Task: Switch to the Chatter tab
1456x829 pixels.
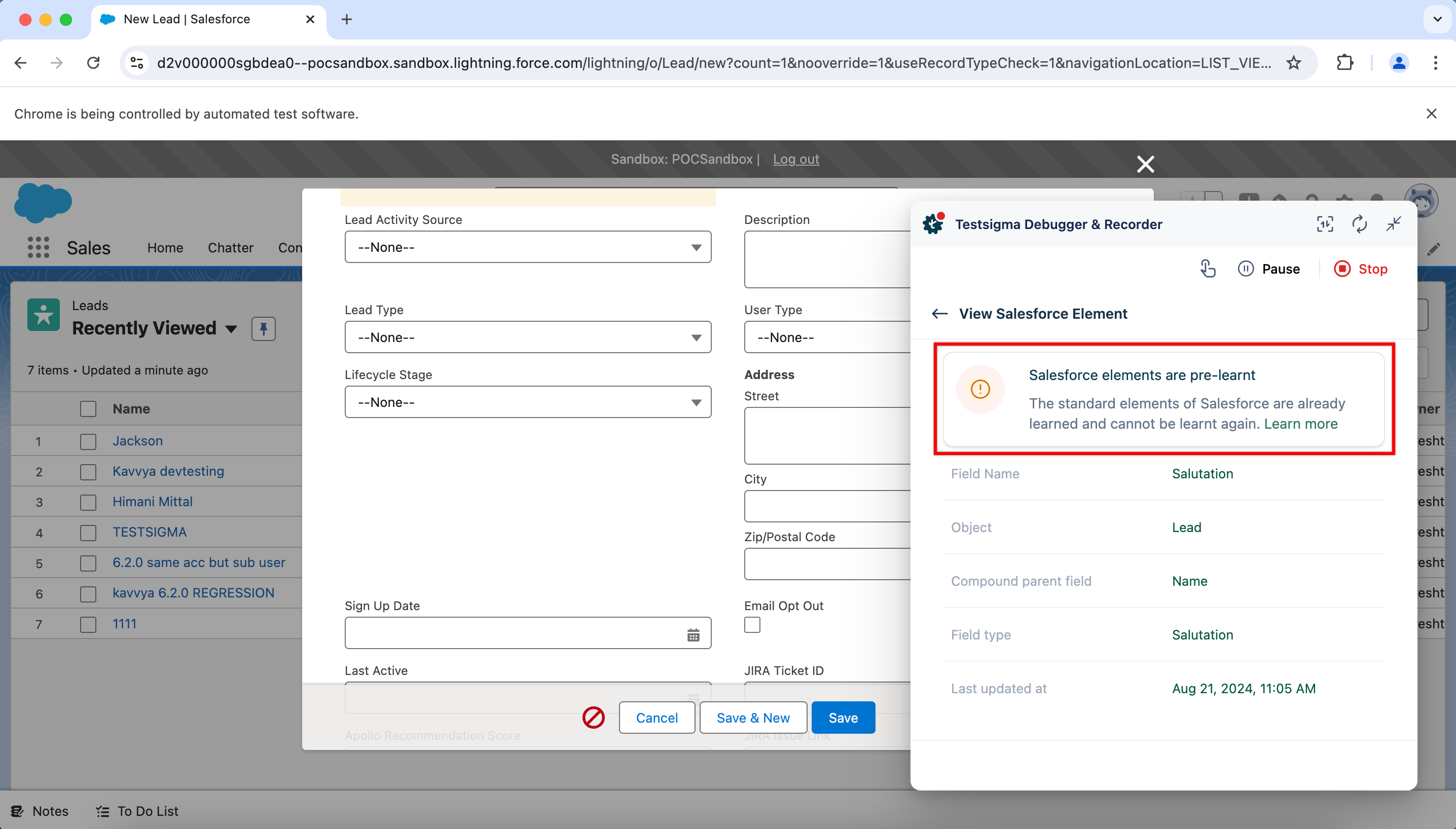Action: (230, 248)
